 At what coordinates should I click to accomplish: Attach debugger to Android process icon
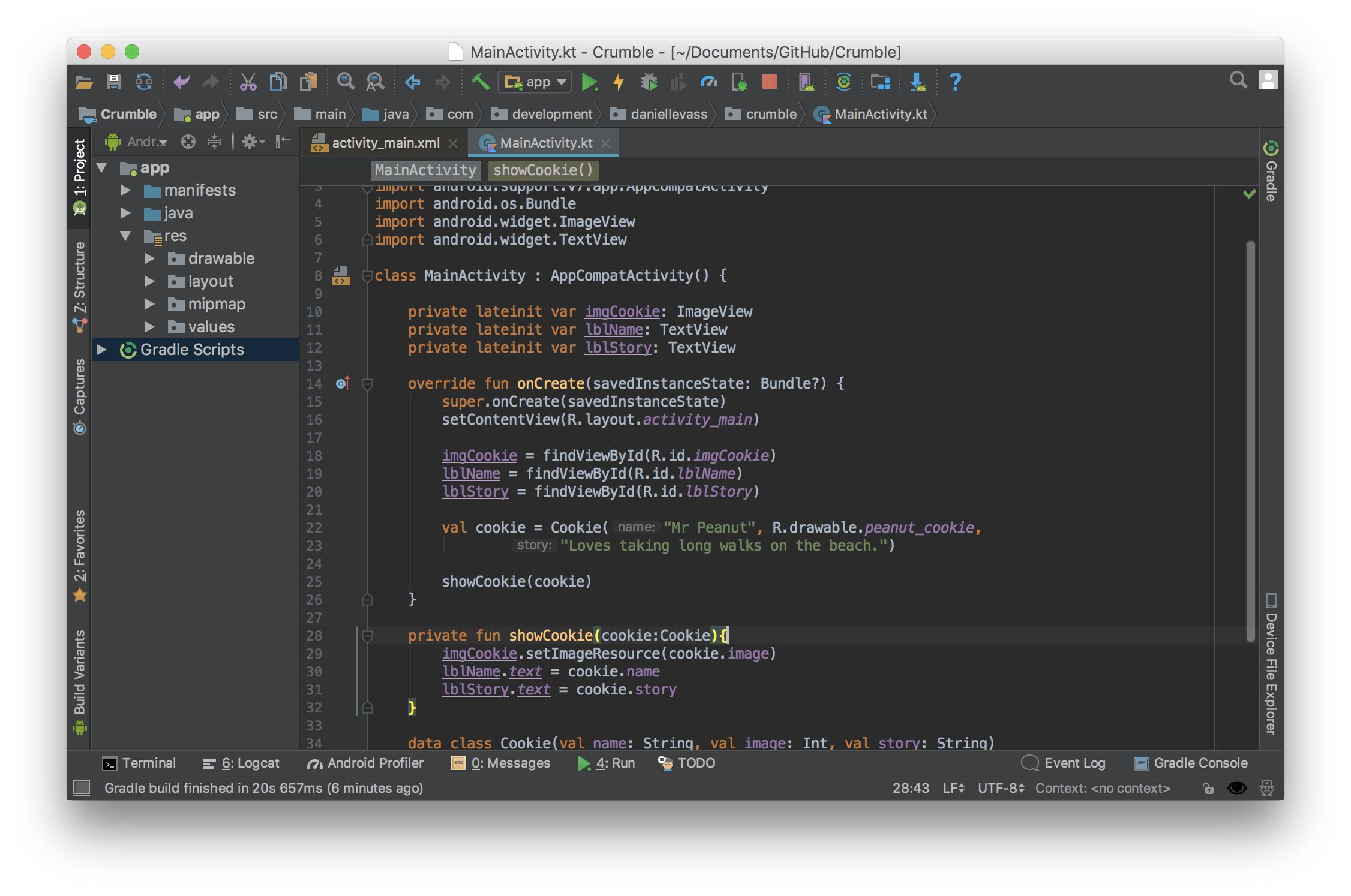(x=739, y=82)
